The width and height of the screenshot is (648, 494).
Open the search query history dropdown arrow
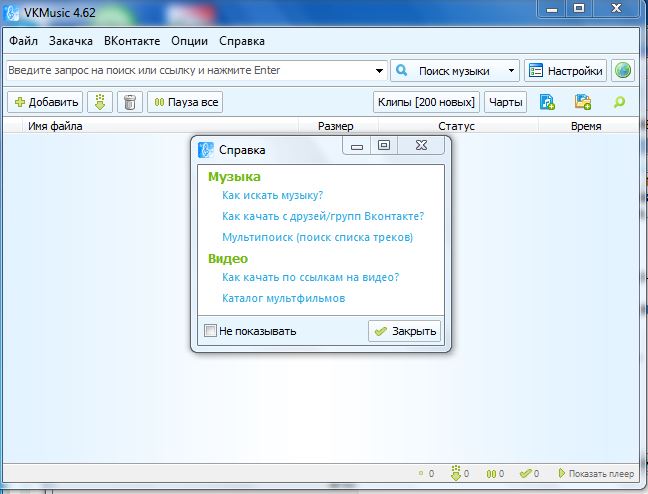tap(379, 71)
